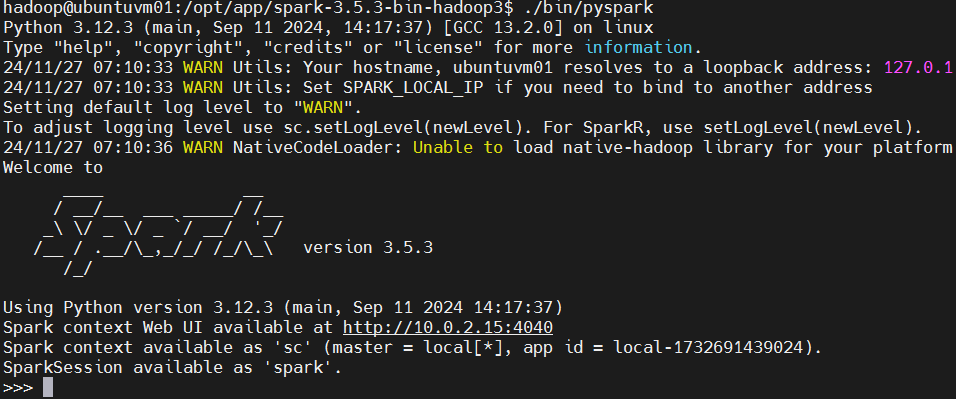
Task: Open the Spark Web UI link http://10.0.2.15:4040
Action: 448,328
